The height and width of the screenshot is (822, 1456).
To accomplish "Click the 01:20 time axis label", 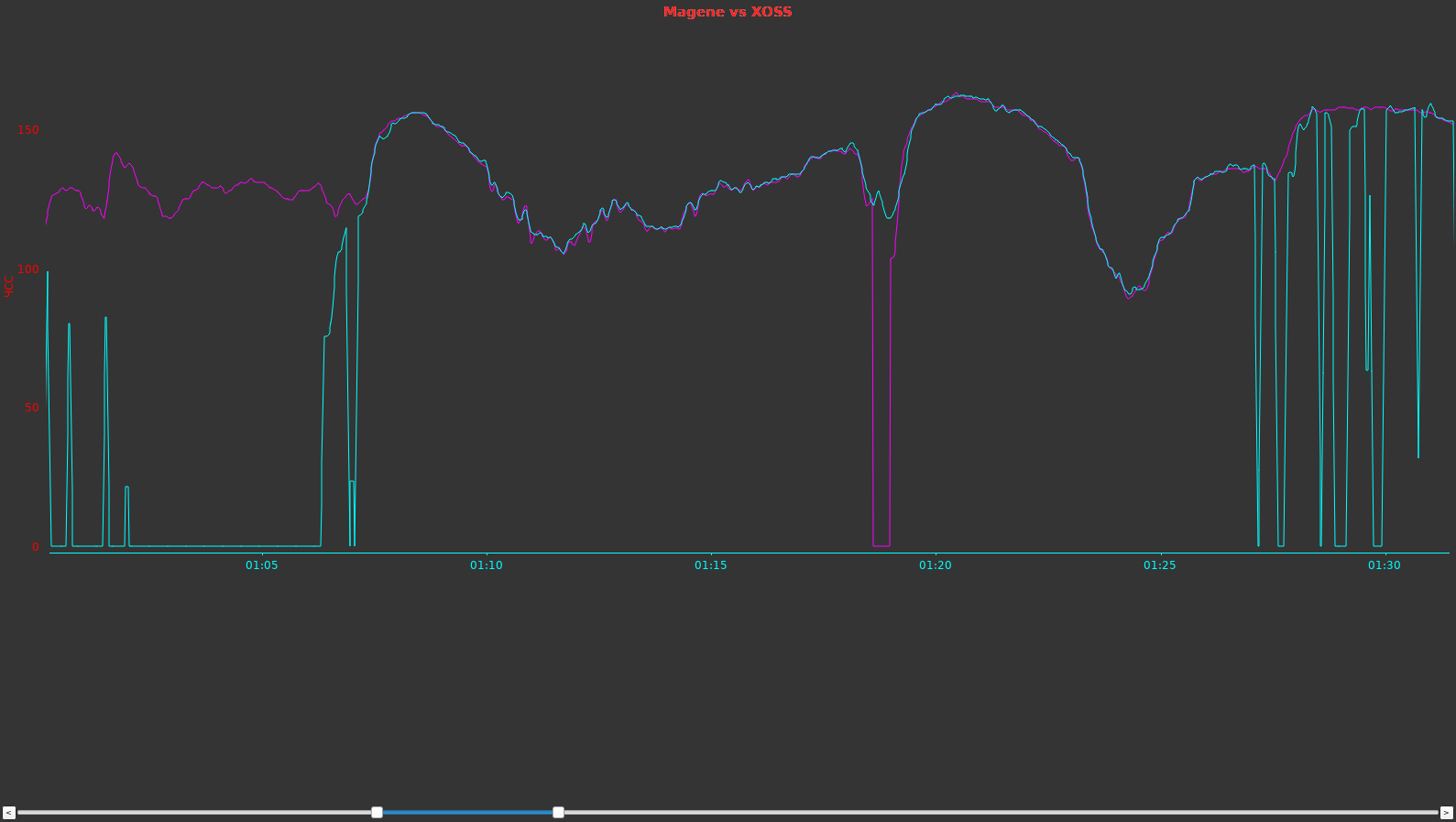I will [936, 565].
